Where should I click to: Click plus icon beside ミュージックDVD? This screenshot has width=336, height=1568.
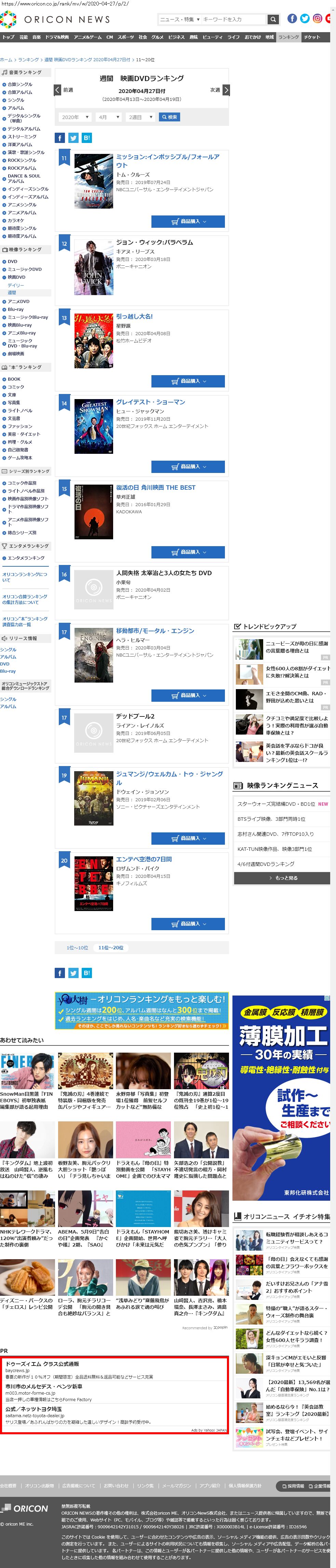pos(4,269)
